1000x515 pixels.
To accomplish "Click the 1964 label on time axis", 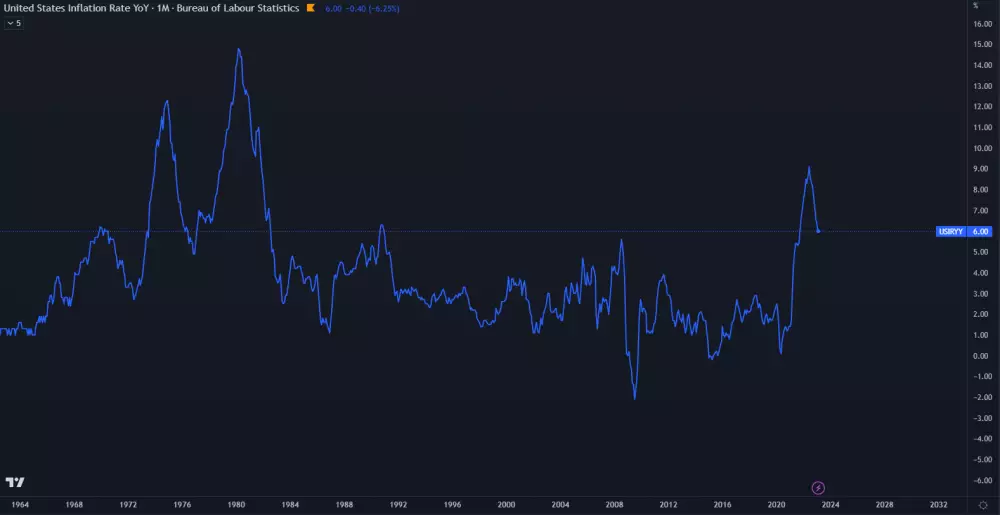I will point(19,506).
